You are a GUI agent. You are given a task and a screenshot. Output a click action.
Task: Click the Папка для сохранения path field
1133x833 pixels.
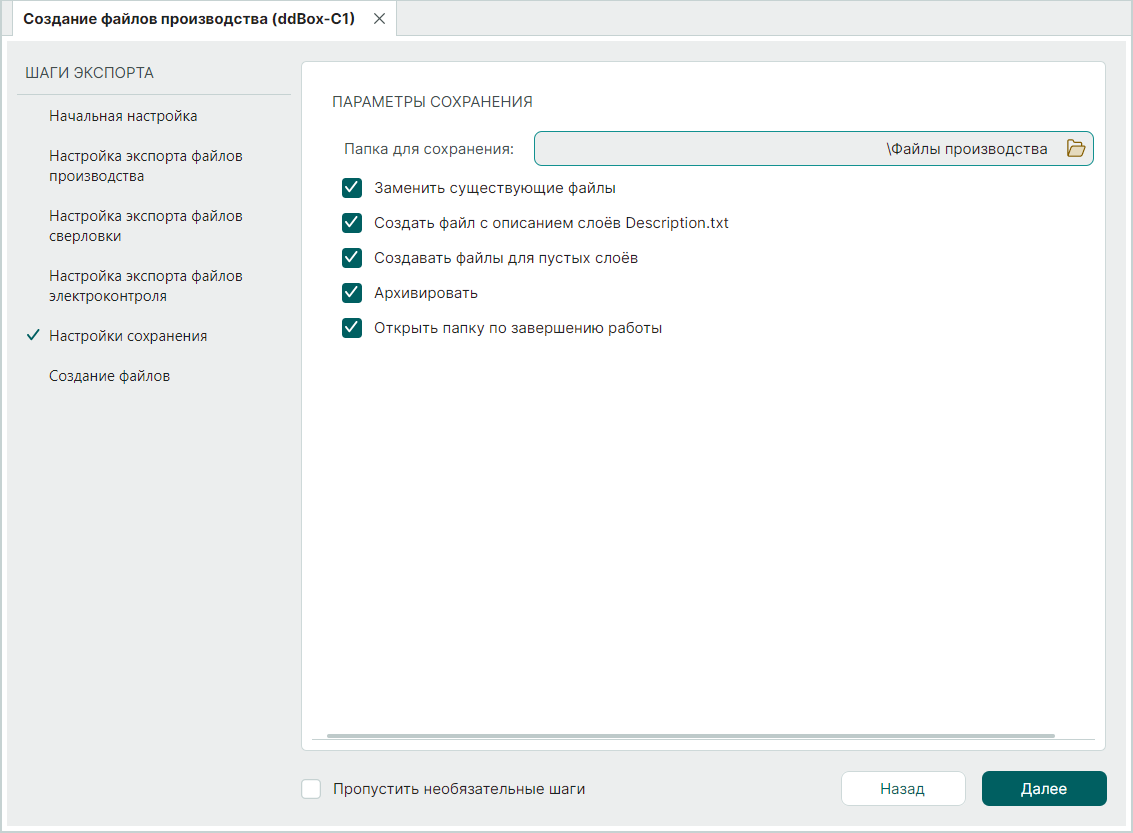coord(795,149)
